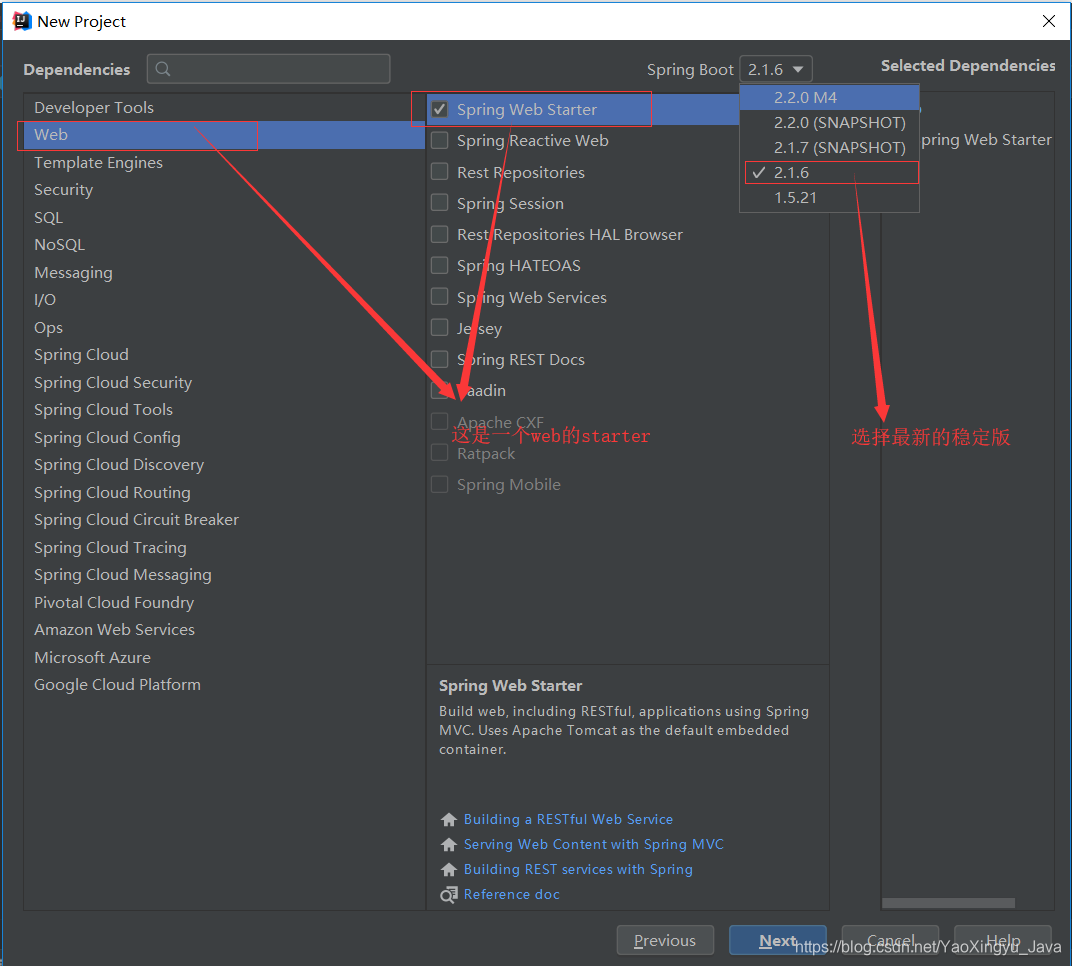Check the Spring REST Docs box
The height and width of the screenshot is (966, 1072).
(x=440, y=360)
